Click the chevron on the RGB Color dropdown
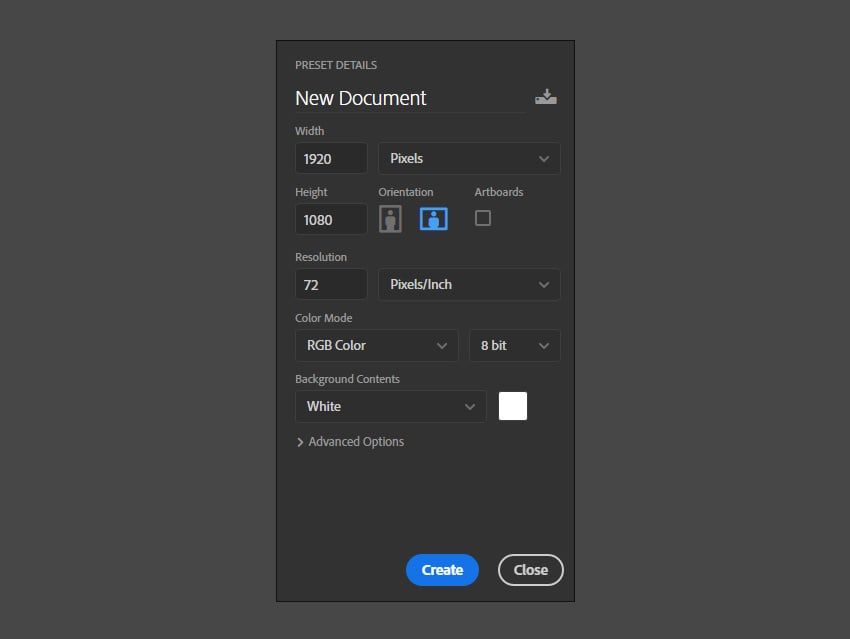Screen dimensions: 850x639 coord(443,345)
